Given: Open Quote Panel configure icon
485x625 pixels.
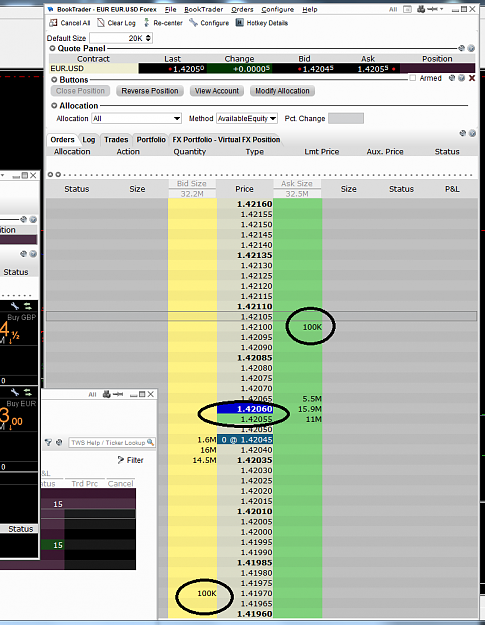Looking at the screenshot, I should click(x=461, y=48).
